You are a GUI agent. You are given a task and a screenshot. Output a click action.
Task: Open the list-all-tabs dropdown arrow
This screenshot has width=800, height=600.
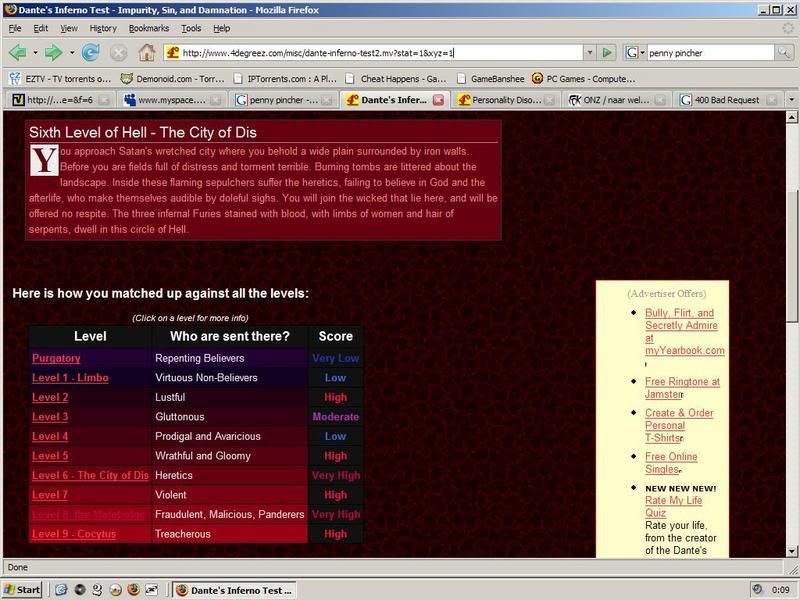pos(791,100)
